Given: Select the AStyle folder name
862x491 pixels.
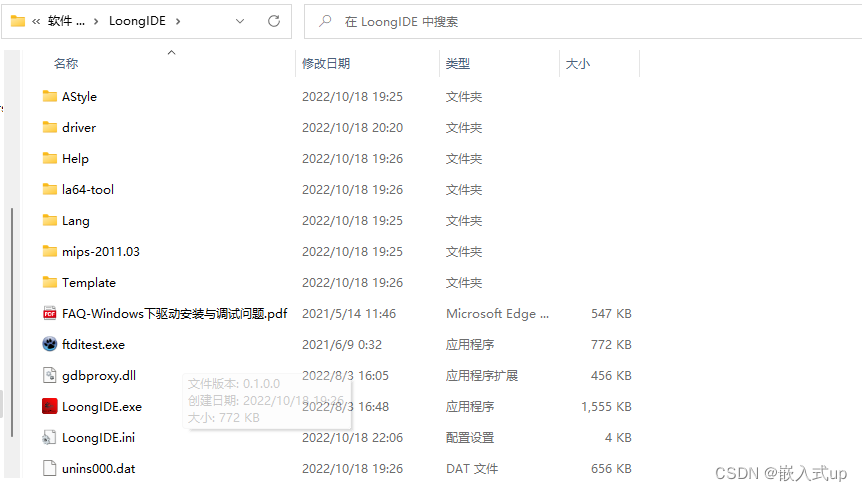Looking at the screenshot, I should (79, 97).
